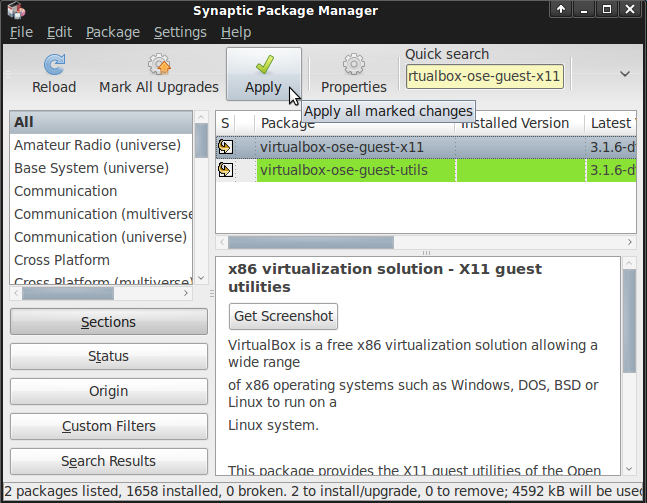This screenshot has width=647, height=503.
Task: Click the Get Screenshot button
Action: [x=283, y=316]
